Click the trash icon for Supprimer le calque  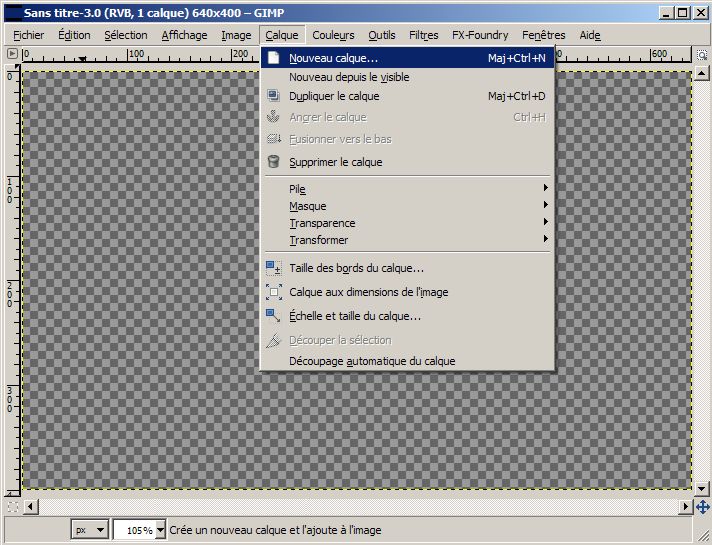pyautogui.click(x=273, y=162)
